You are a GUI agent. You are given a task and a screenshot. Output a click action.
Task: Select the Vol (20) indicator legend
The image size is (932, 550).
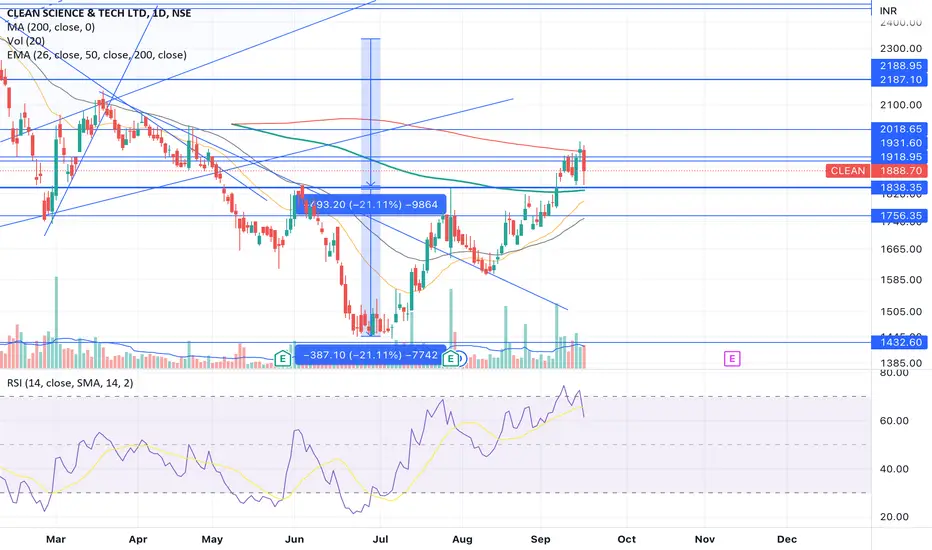coord(26,41)
